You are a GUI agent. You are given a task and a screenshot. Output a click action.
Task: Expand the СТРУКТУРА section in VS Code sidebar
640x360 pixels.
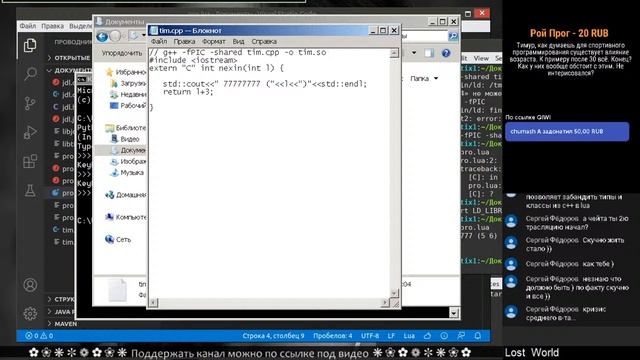pos(61,299)
